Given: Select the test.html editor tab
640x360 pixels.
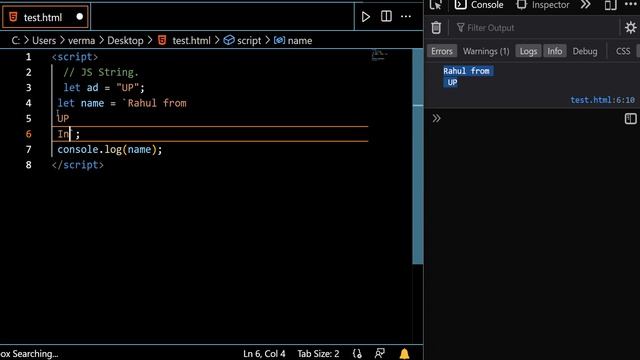Looking at the screenshot, I should [x=45, y=17].
